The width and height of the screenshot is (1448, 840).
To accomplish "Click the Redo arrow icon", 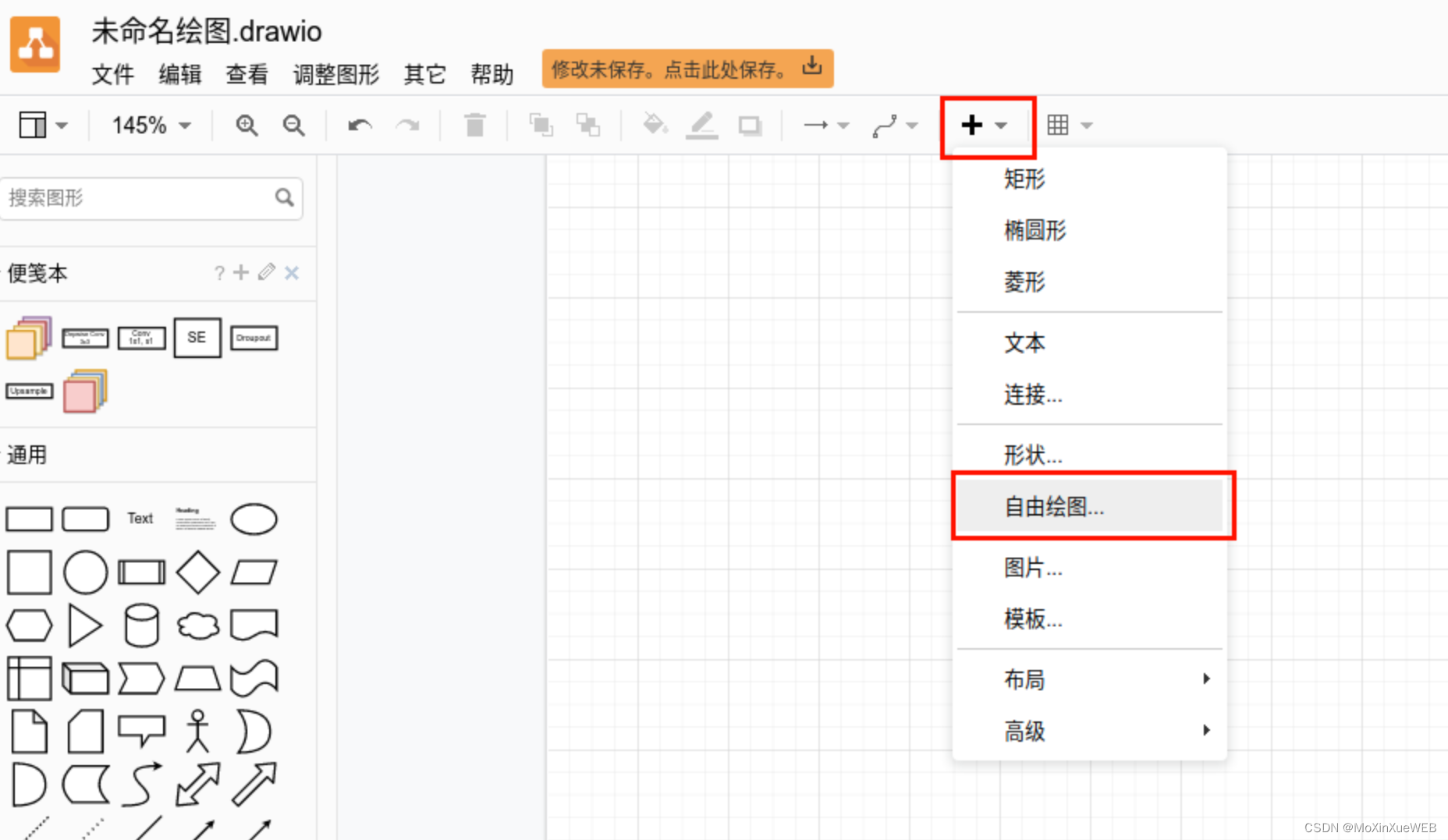I will [407, 125].
